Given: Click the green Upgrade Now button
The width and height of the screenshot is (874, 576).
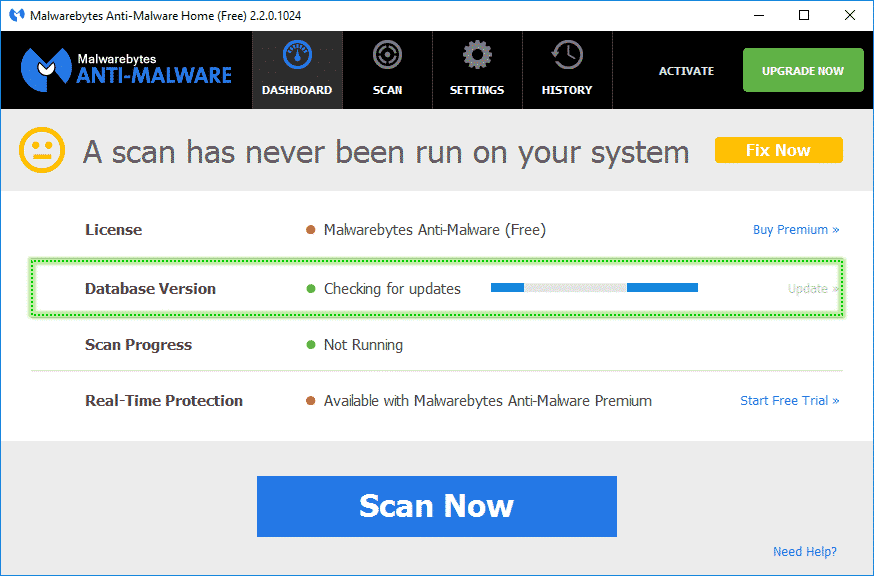Looking at the screenshot, I should [803, 71].
